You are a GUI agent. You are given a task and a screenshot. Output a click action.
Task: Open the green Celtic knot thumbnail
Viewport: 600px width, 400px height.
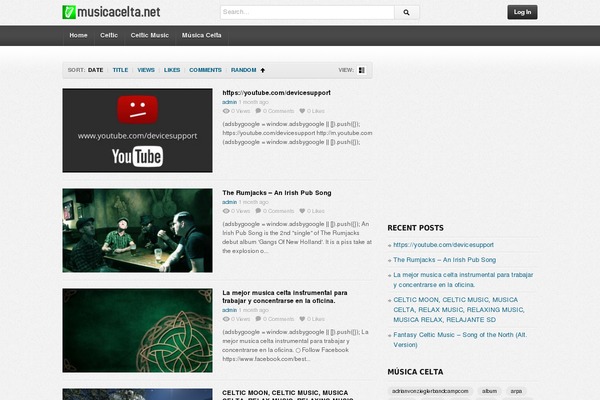tap(137, 330)
